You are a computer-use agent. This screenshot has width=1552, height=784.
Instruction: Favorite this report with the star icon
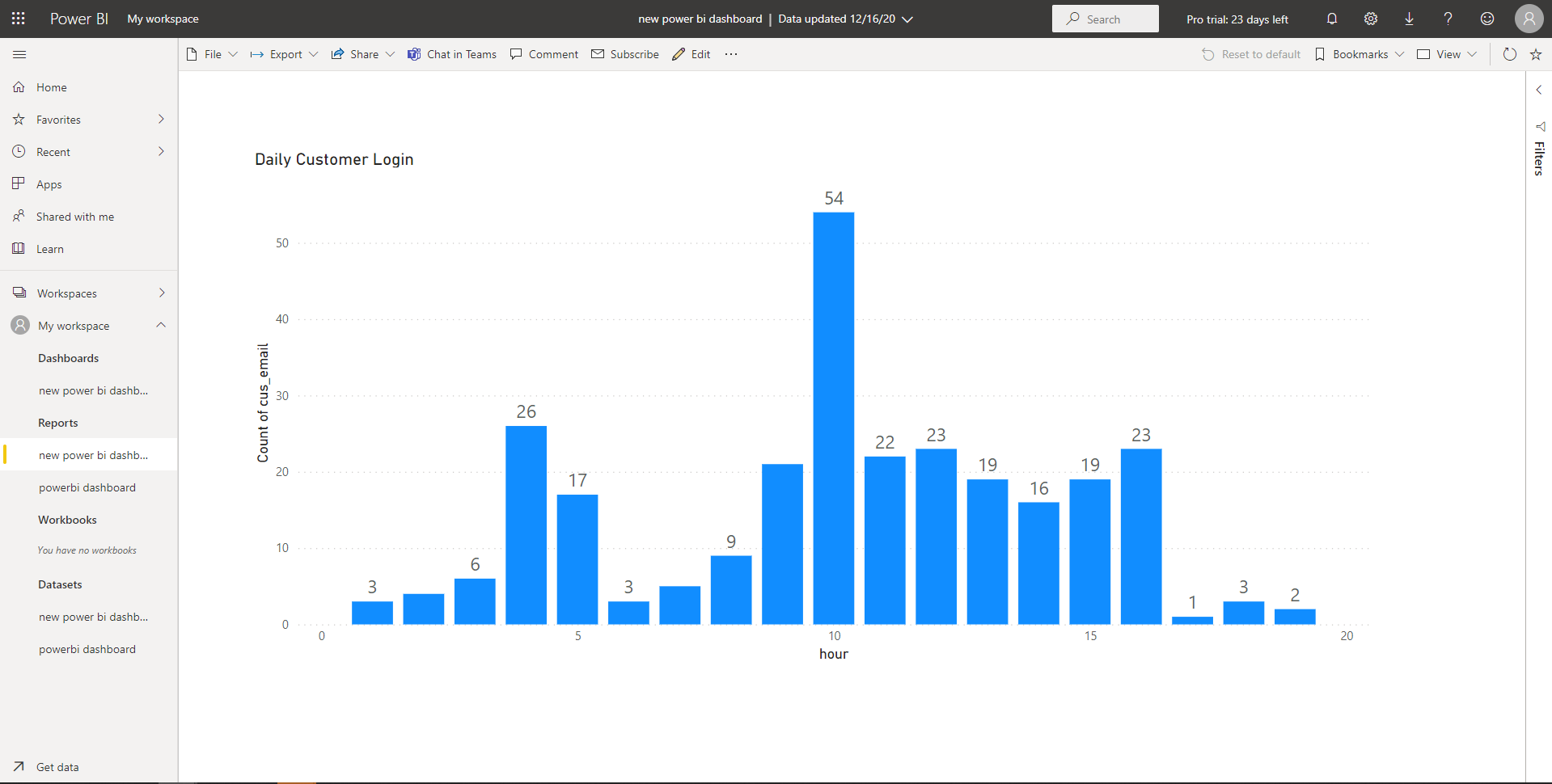pos(1536,54)
